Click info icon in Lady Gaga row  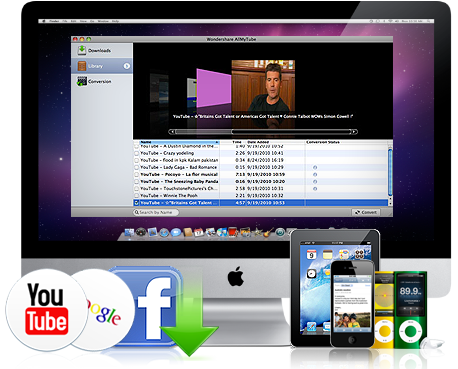click(x=315, y=167)
